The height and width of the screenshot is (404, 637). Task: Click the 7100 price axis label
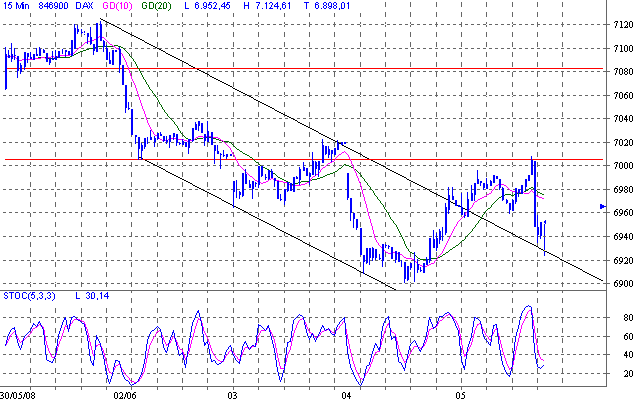pos(624,48)
